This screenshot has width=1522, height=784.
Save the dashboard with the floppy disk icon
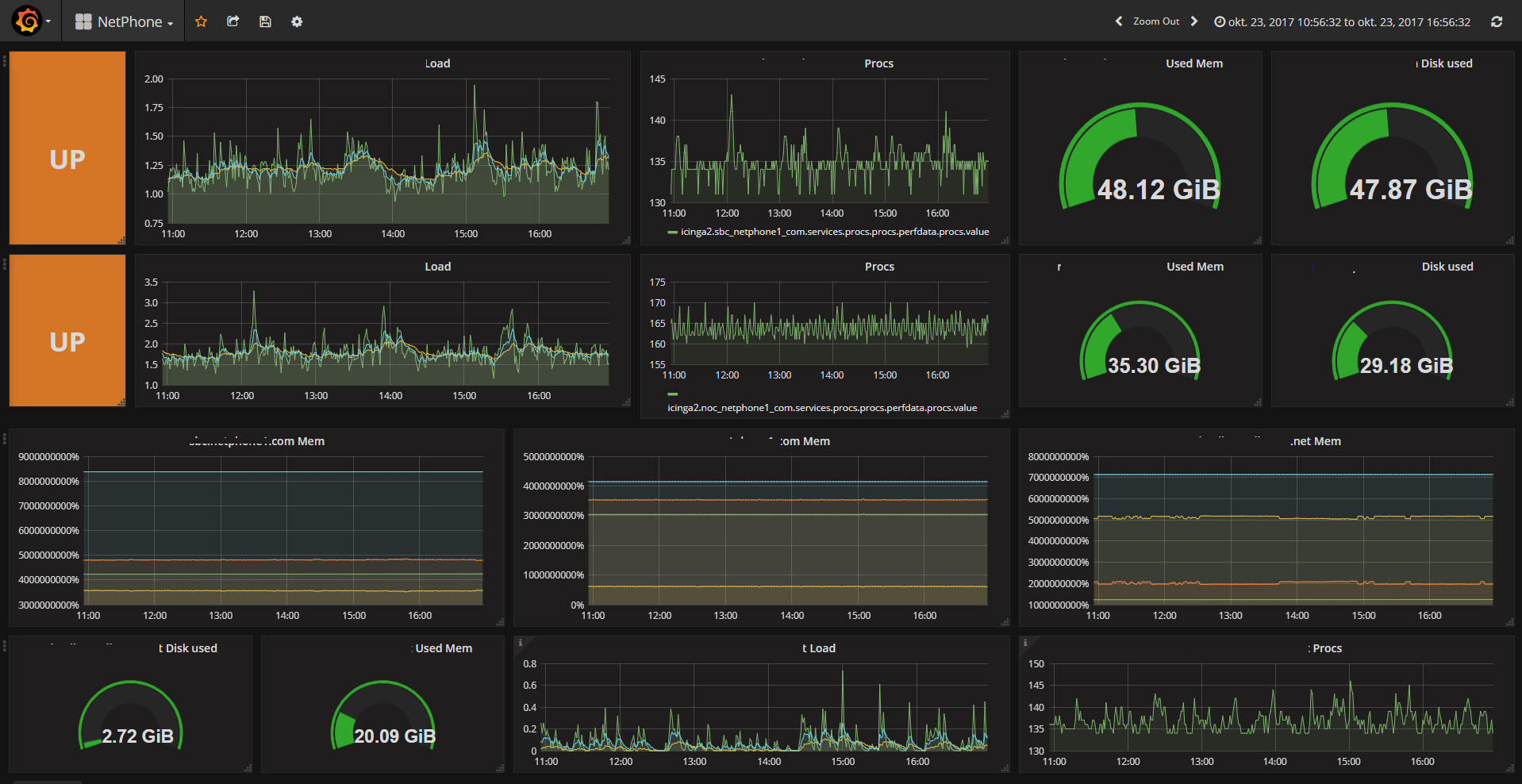(x=265, y=21)
